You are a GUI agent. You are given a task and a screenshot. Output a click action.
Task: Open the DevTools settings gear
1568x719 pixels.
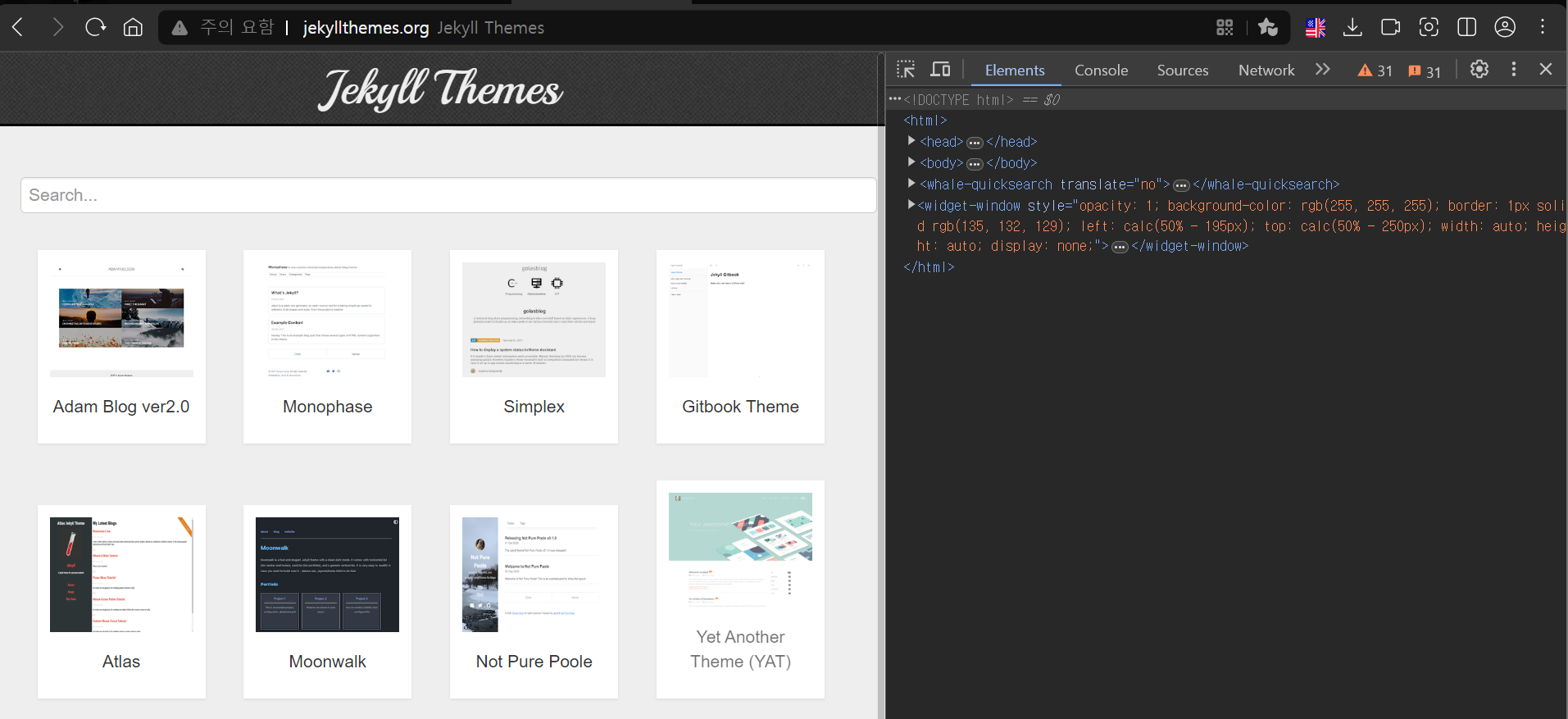coord(1479,70)
